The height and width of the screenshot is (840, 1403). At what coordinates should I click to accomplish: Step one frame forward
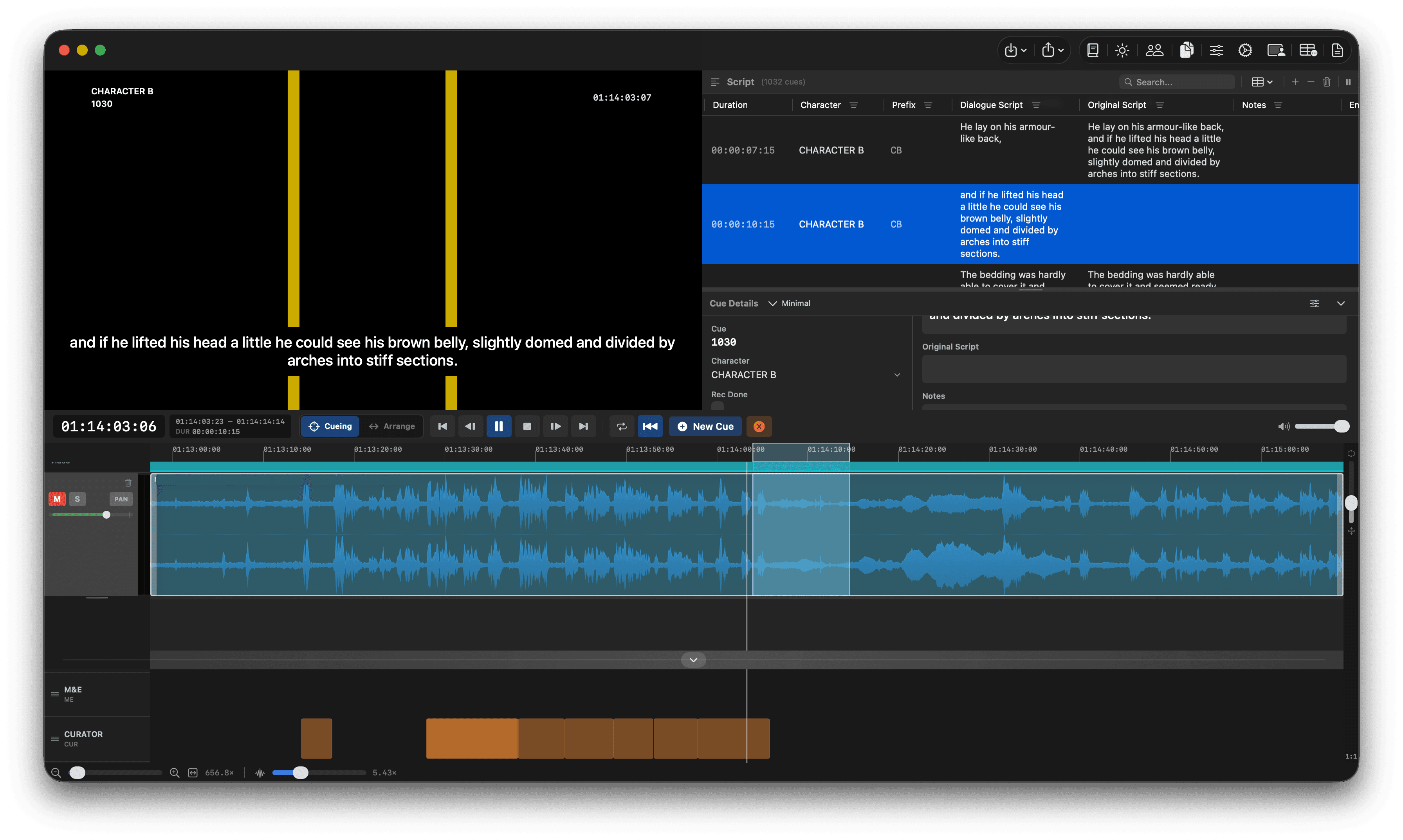(x=555, y=426)
